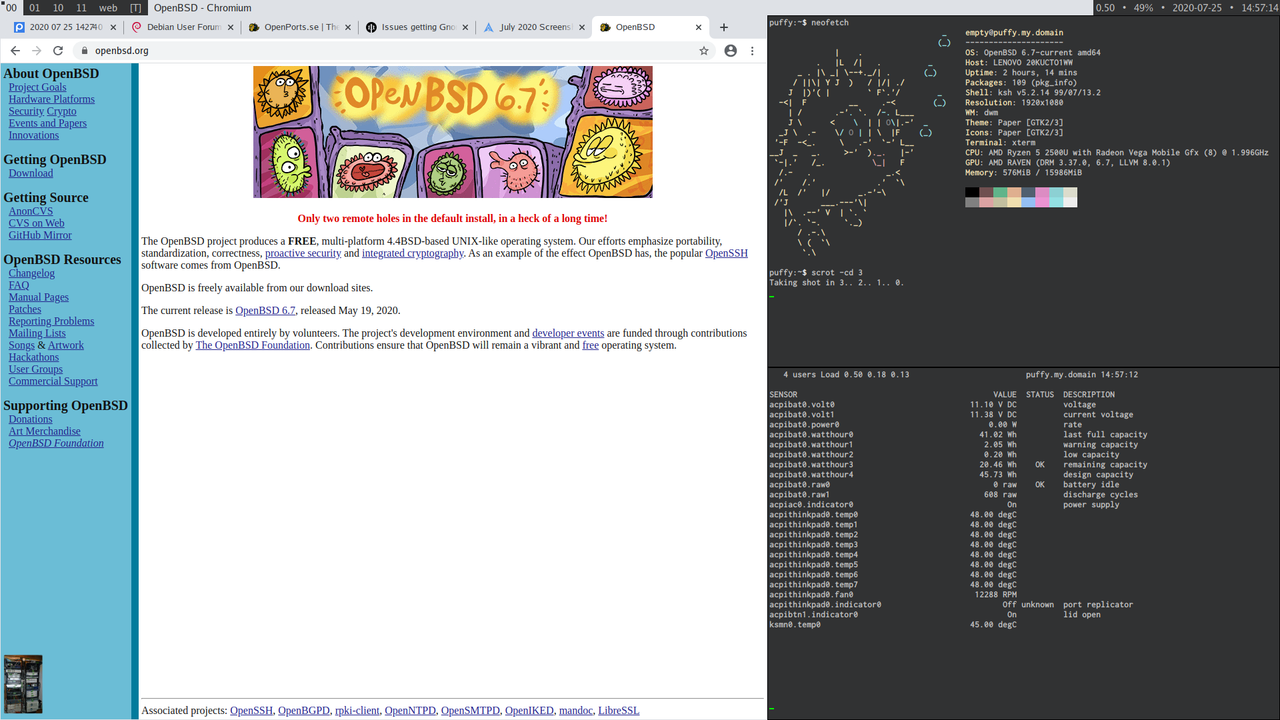This screenshot has height=720, width=1280.
Task: Click the openbsd.org address bar
Action: coord(395,50)
